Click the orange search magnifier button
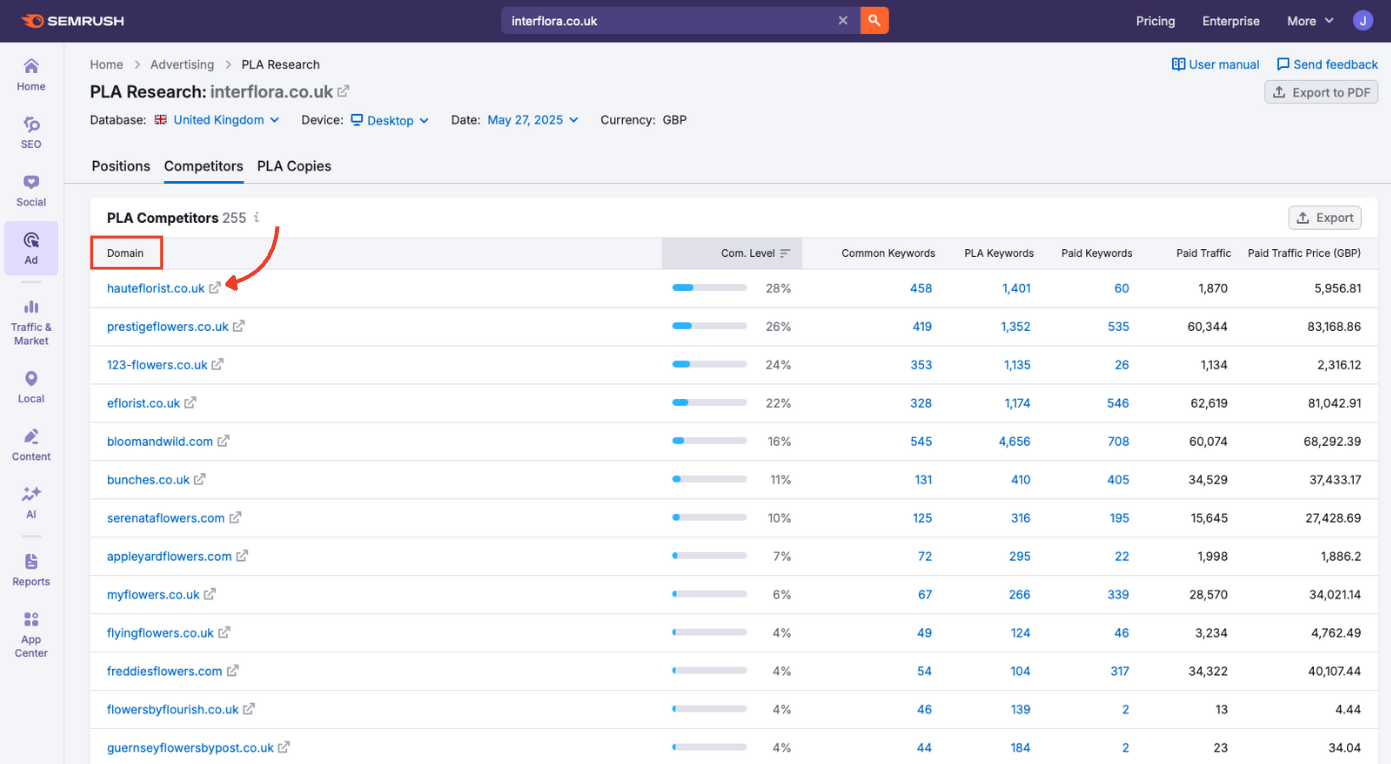The width and height of the screenshot is (1391, 764). pyautogui.click(x=874, y=20)
